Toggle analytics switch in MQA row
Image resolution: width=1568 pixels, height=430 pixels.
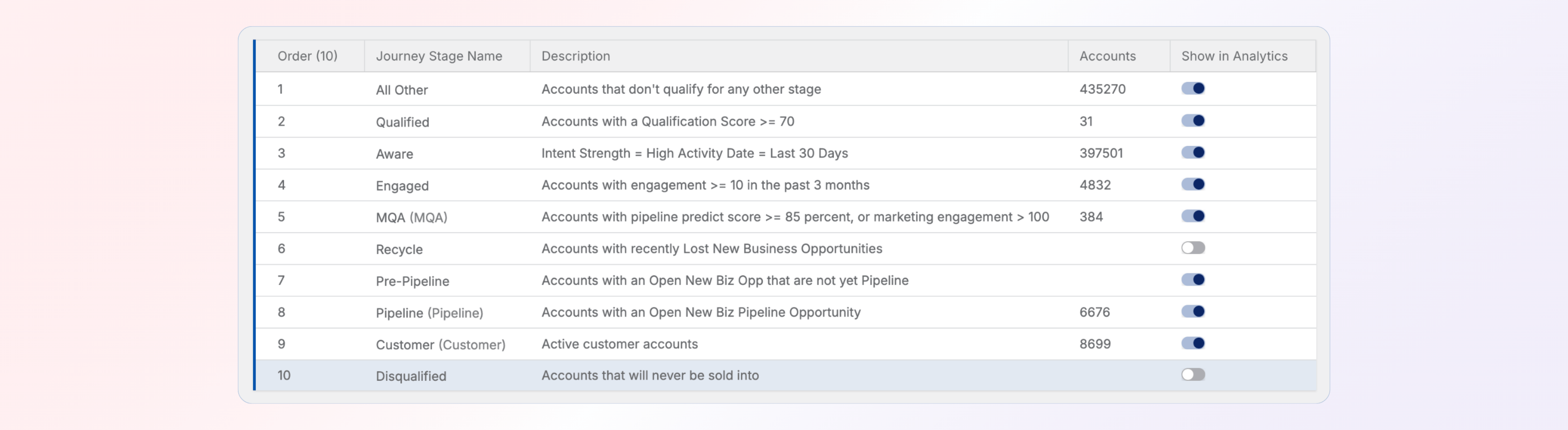point(1193,216)
